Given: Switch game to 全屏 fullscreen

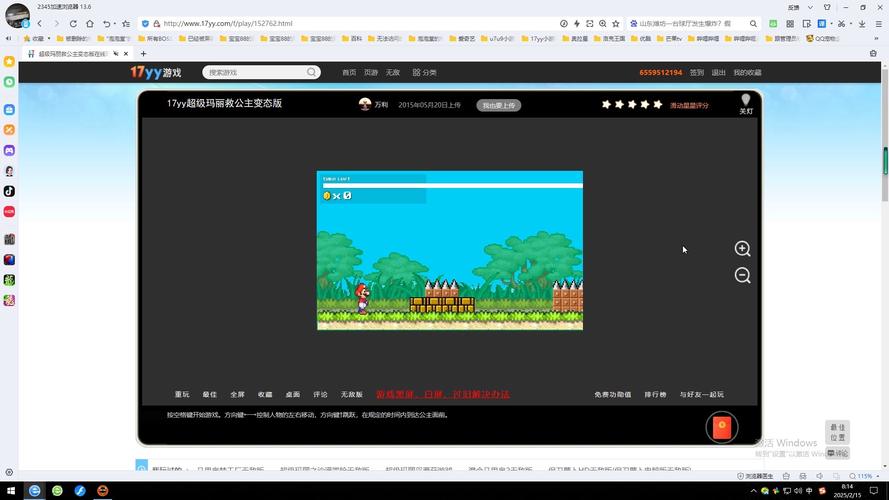Looking at the screenshot, I should click(x=238, y=395).
